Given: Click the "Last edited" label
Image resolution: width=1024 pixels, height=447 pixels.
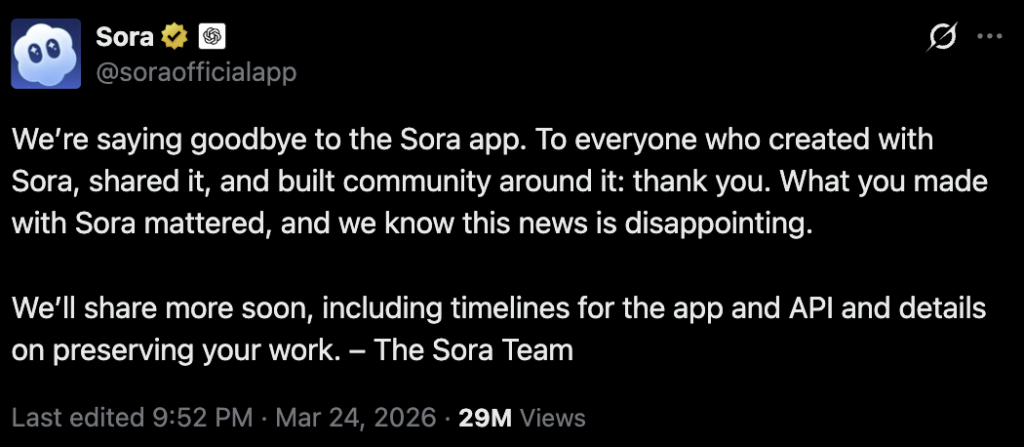Looking at the screenshot, I should tap(71, 416).
